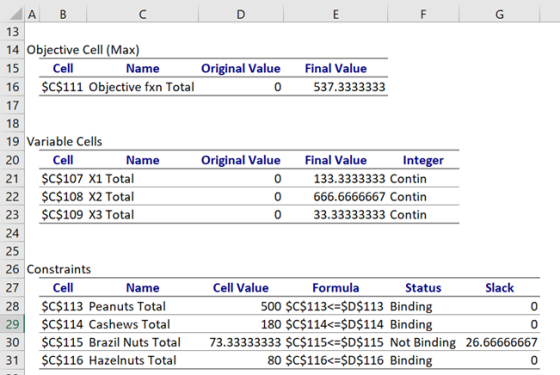
Task: Click 'Binding' status for Peanuts Total
Action: pyautogui.click(x=411, y=306)
